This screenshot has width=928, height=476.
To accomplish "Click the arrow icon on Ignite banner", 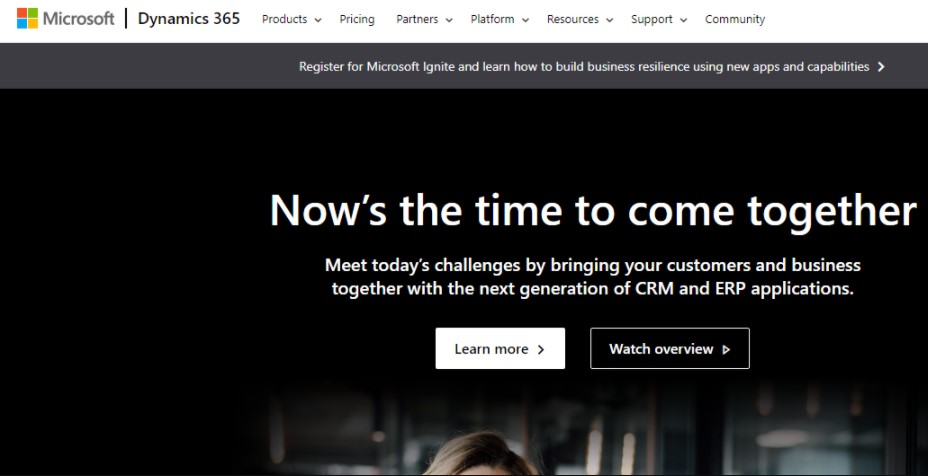I will point(881,67).
